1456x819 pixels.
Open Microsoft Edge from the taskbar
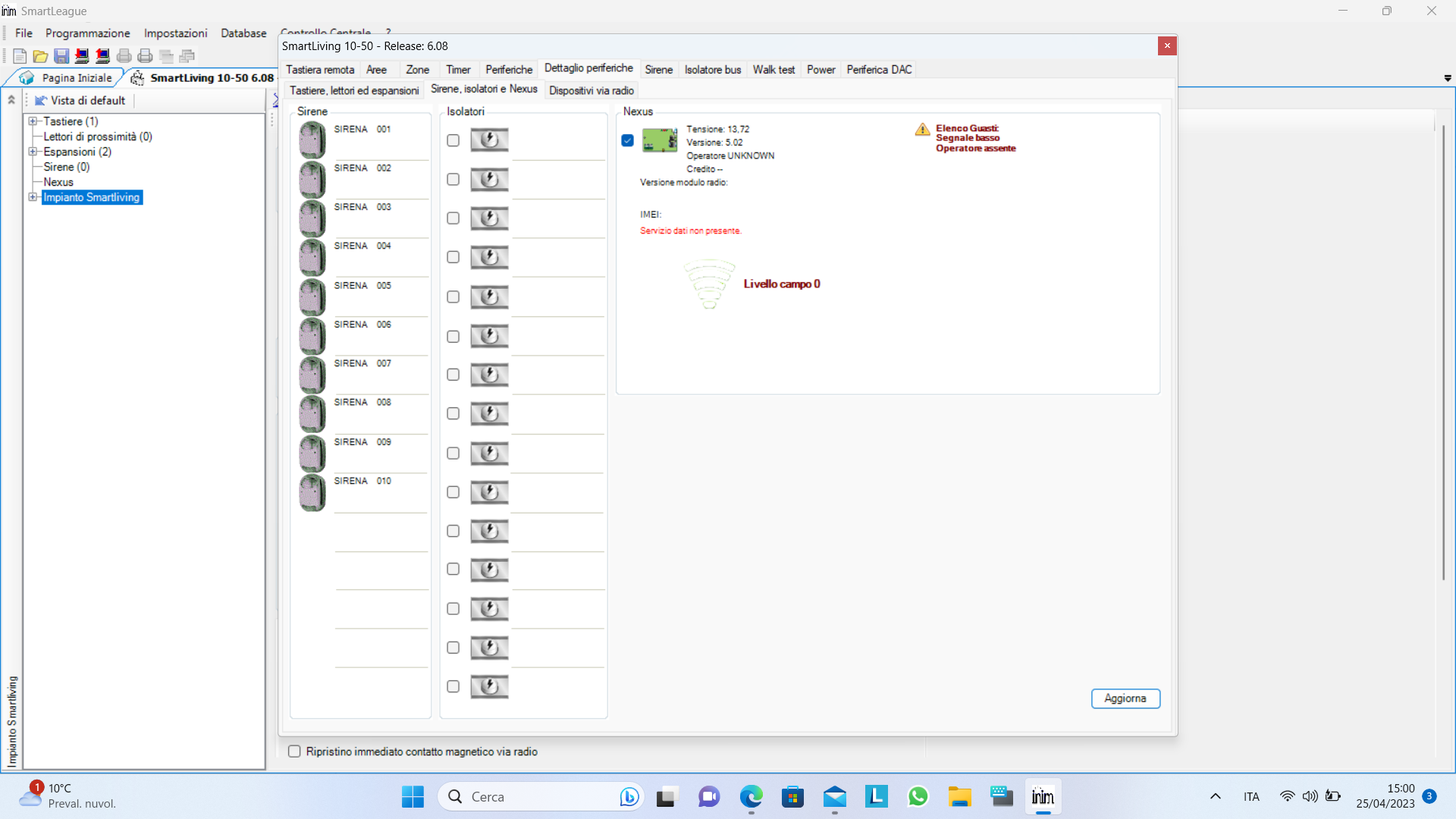751,797
